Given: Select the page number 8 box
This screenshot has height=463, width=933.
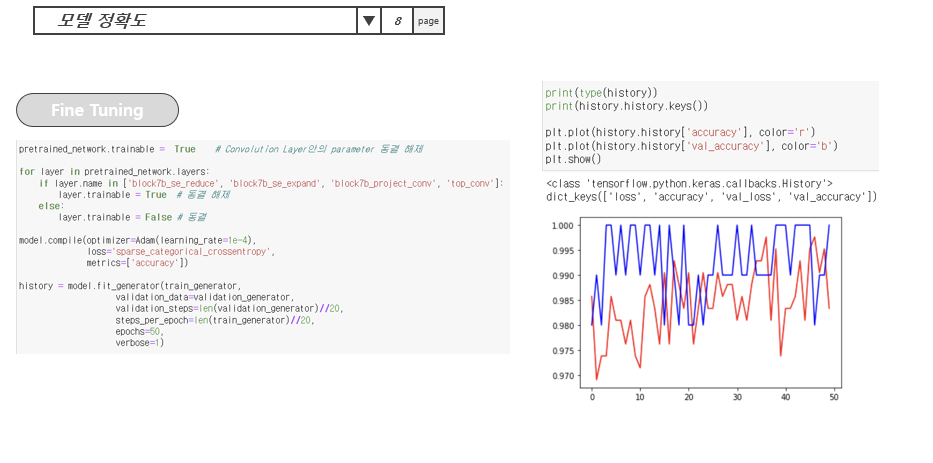Looking at the screenshot, I should (x=397, y=21).
